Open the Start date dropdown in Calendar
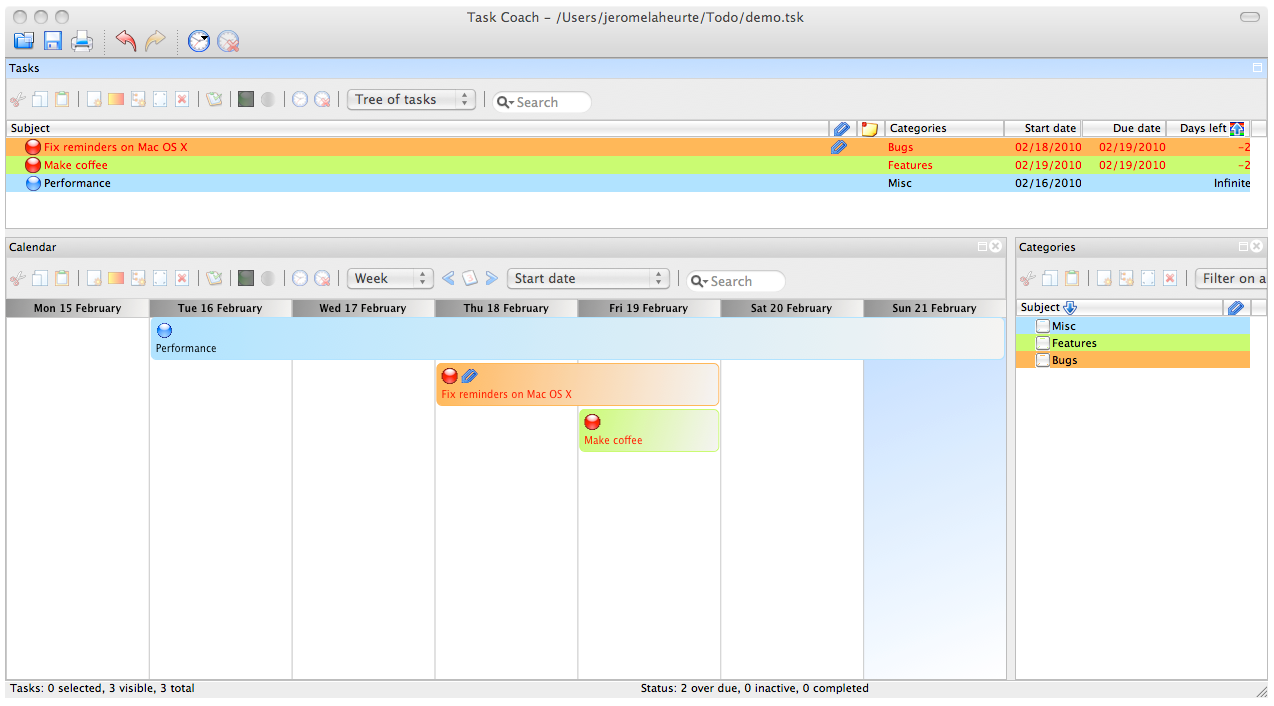 (x=588, y=279)
